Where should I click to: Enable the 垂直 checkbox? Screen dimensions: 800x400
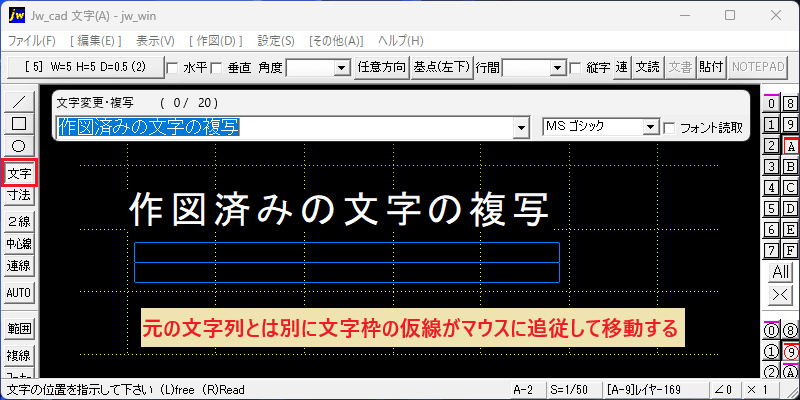pyautogui.click(x=216, y=68)
